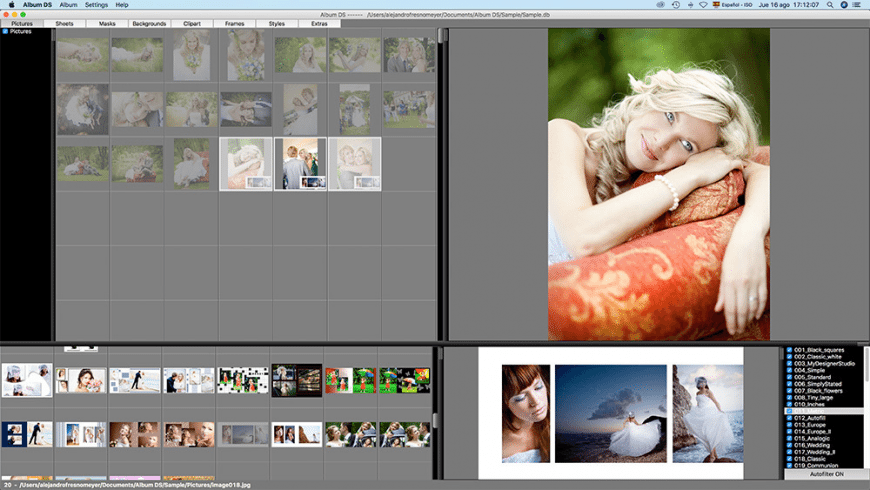Uncheck the 001_Black_squares style checkbox
This screenshot has width=870, height=490.
coord(789,350)
